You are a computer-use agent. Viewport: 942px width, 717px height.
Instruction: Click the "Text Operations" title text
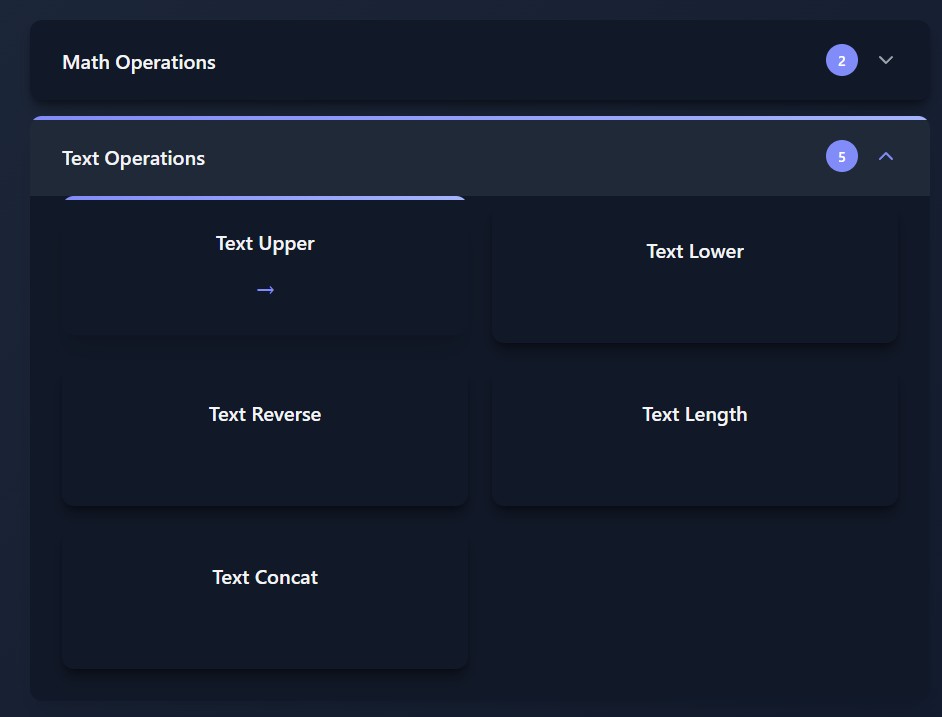tap(133, 158)
